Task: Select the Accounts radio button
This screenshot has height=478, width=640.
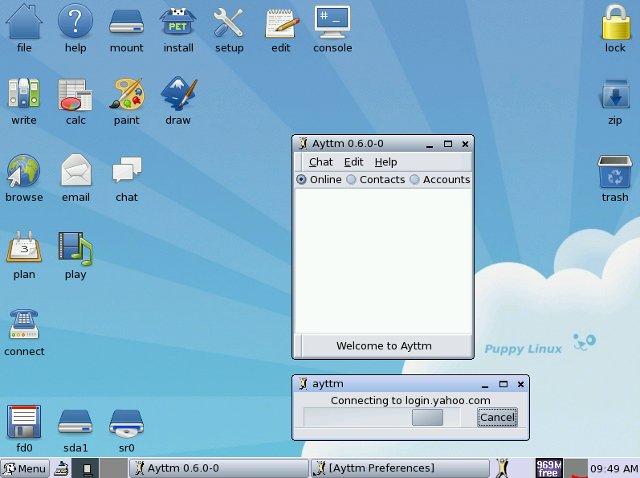Action: pyautogui.click(x=414, y=180)
